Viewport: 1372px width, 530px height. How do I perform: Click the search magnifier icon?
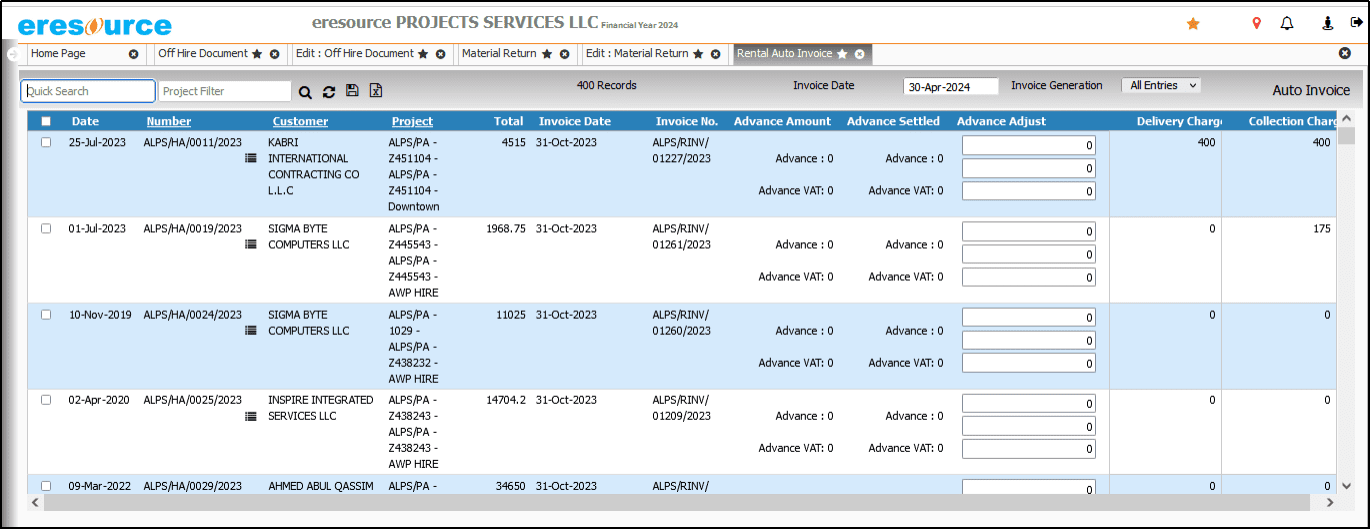click(x=305, y=92)
